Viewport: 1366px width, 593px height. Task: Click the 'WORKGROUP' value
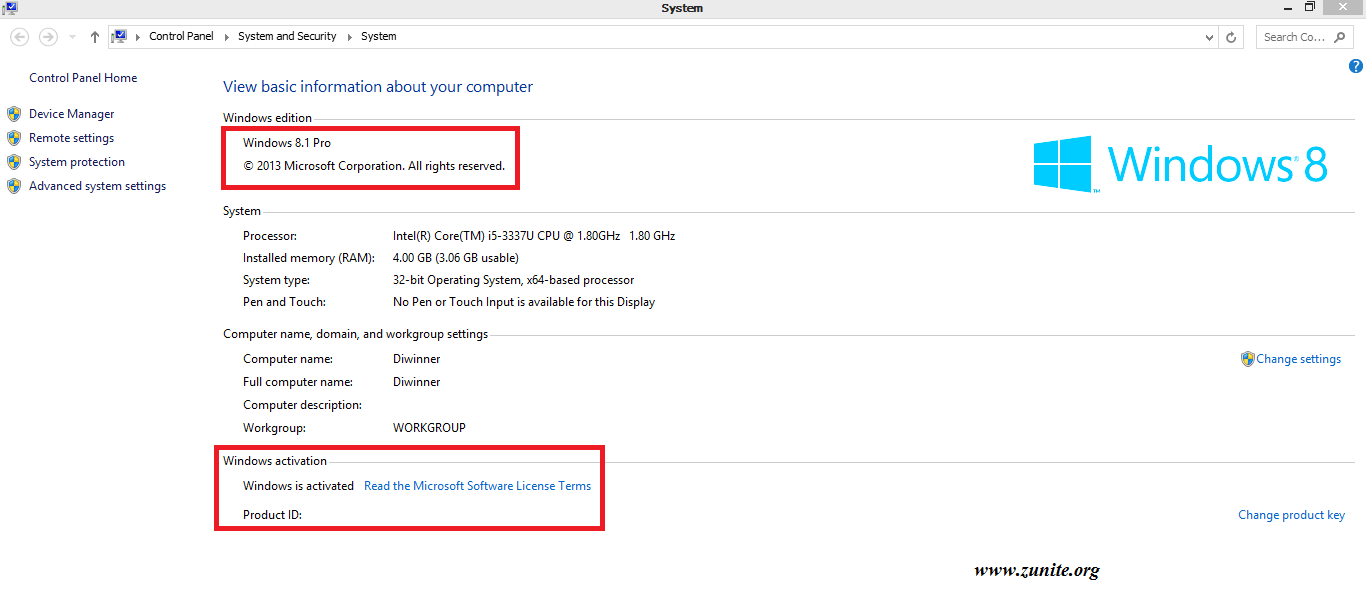[x=429, y=427]
